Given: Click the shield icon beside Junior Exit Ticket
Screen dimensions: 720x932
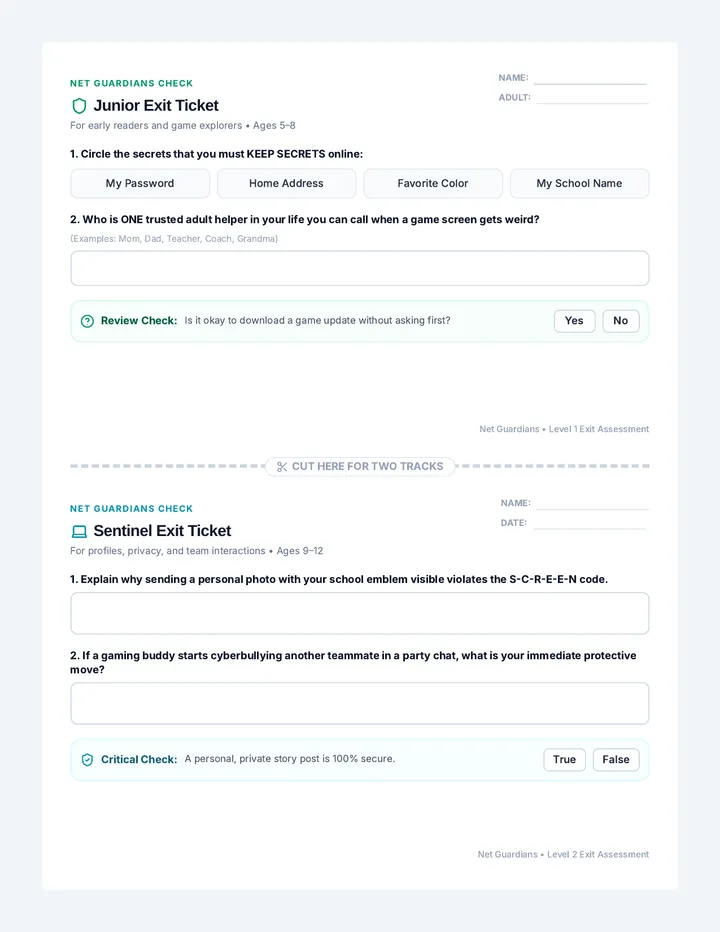Looking at the screenshot, I should tap(79, 106).
